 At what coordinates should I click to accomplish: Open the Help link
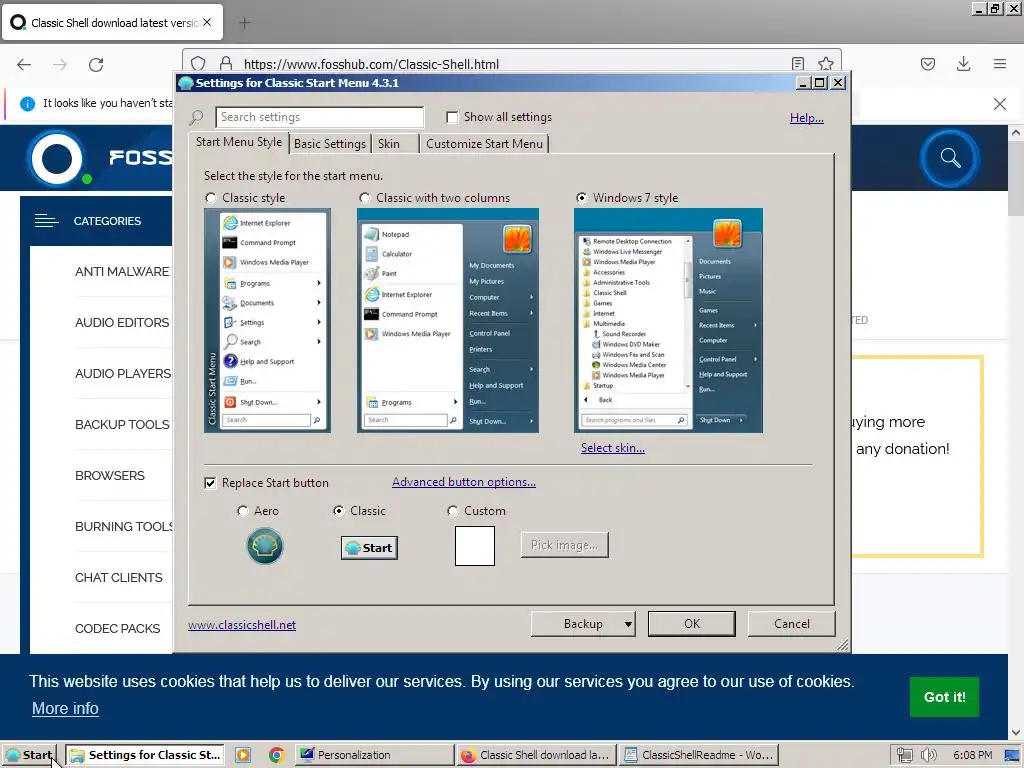tap(807, 118)
